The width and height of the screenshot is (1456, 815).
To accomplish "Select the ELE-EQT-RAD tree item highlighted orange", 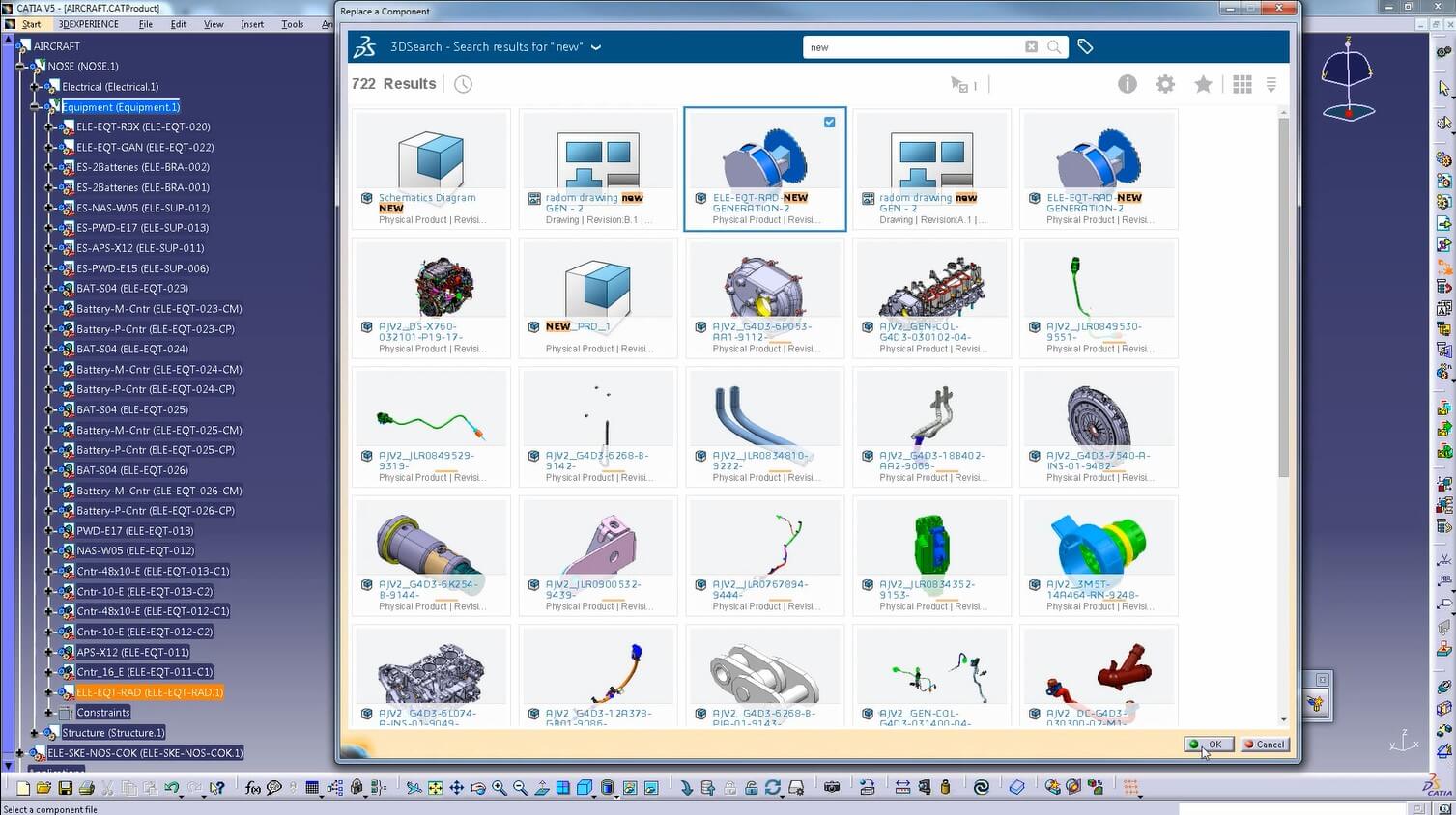I will (x=150, y=692).
